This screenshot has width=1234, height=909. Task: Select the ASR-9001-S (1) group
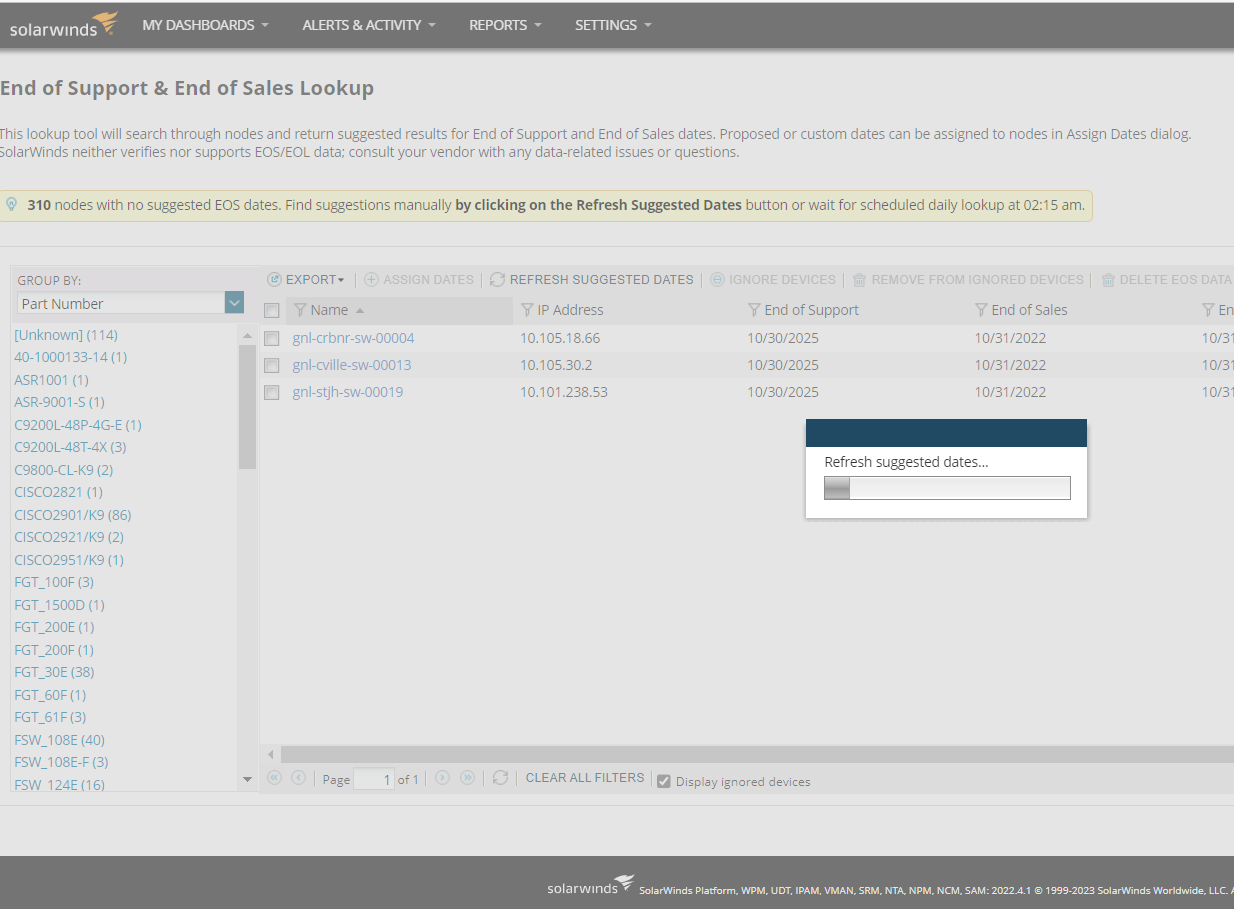point(59,402)
